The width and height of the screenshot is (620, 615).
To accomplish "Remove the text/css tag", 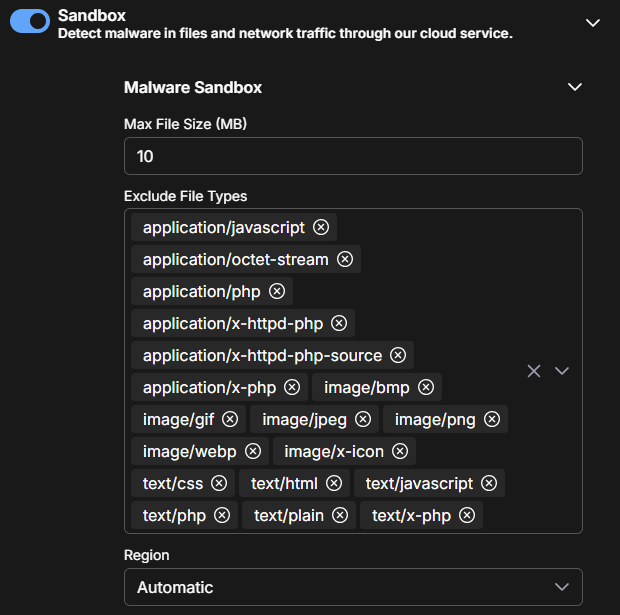I will coord(219,483).
